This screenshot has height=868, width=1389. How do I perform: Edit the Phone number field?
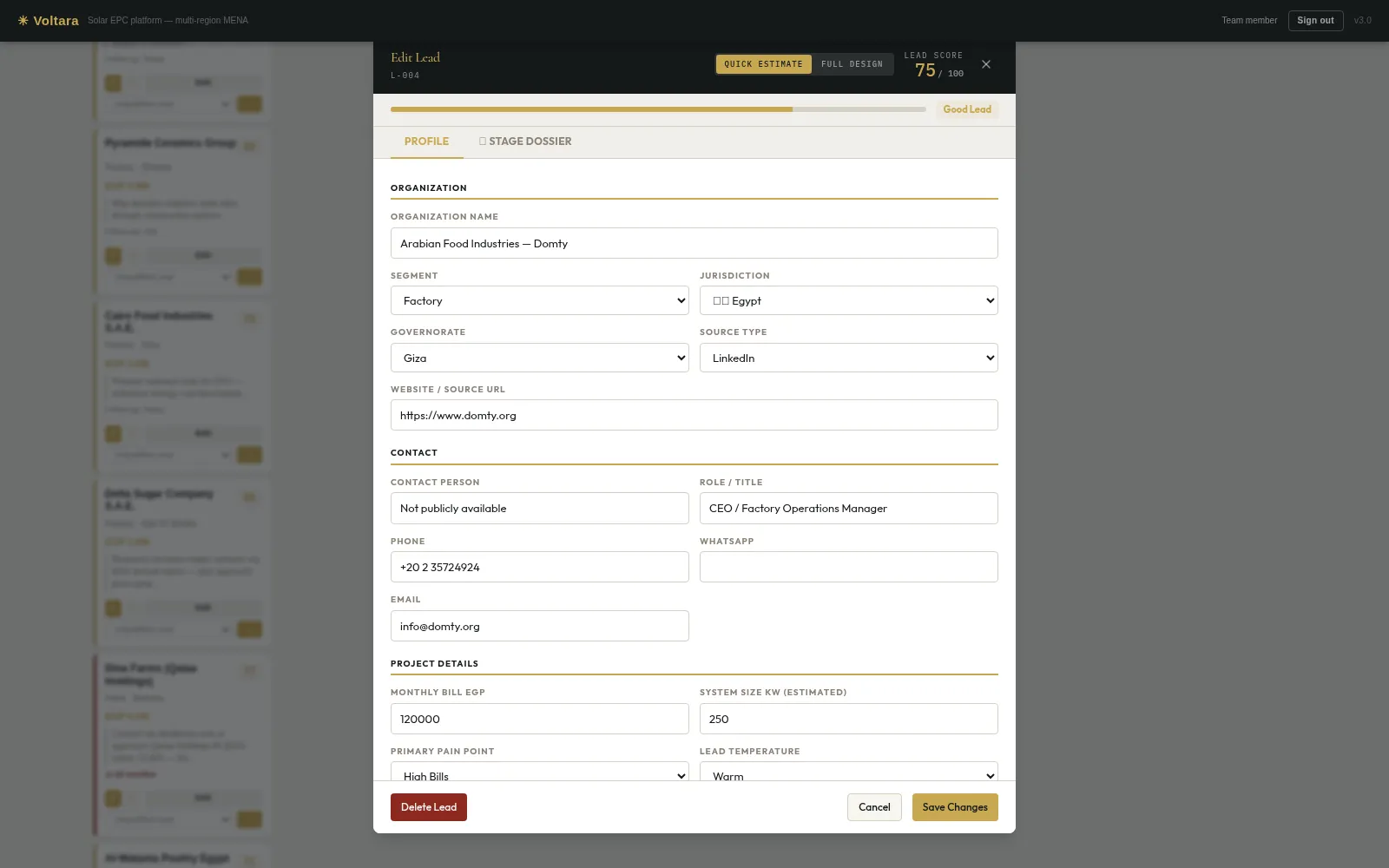click(540, 567)
